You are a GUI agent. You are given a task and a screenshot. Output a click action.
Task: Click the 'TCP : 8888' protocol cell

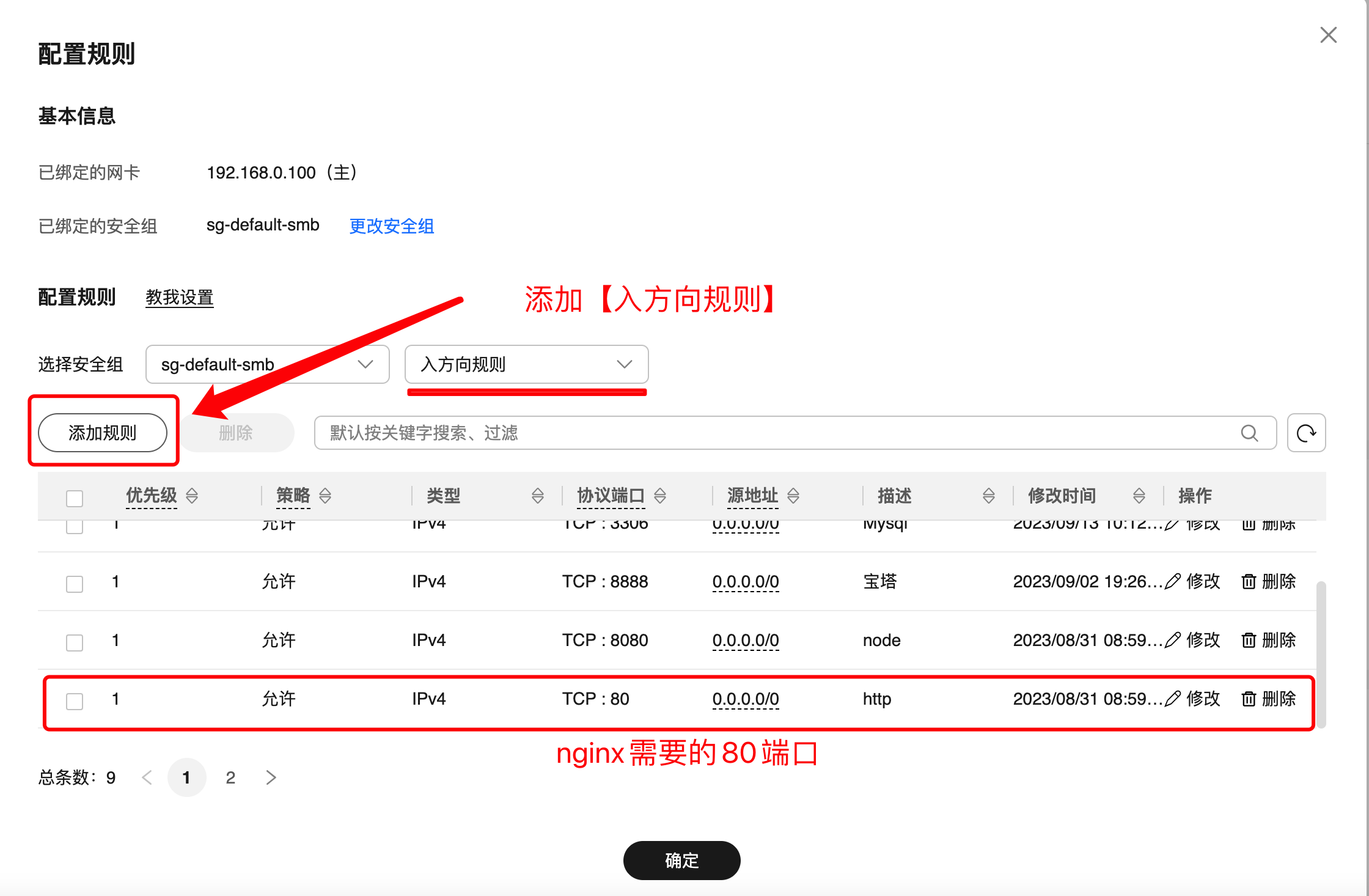coord(605,581)
